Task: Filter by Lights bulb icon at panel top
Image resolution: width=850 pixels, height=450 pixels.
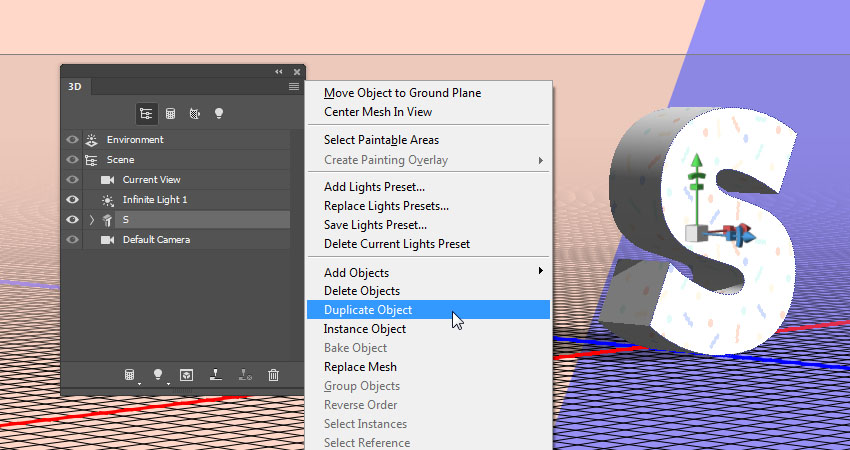Action: [x=218, y=113]
